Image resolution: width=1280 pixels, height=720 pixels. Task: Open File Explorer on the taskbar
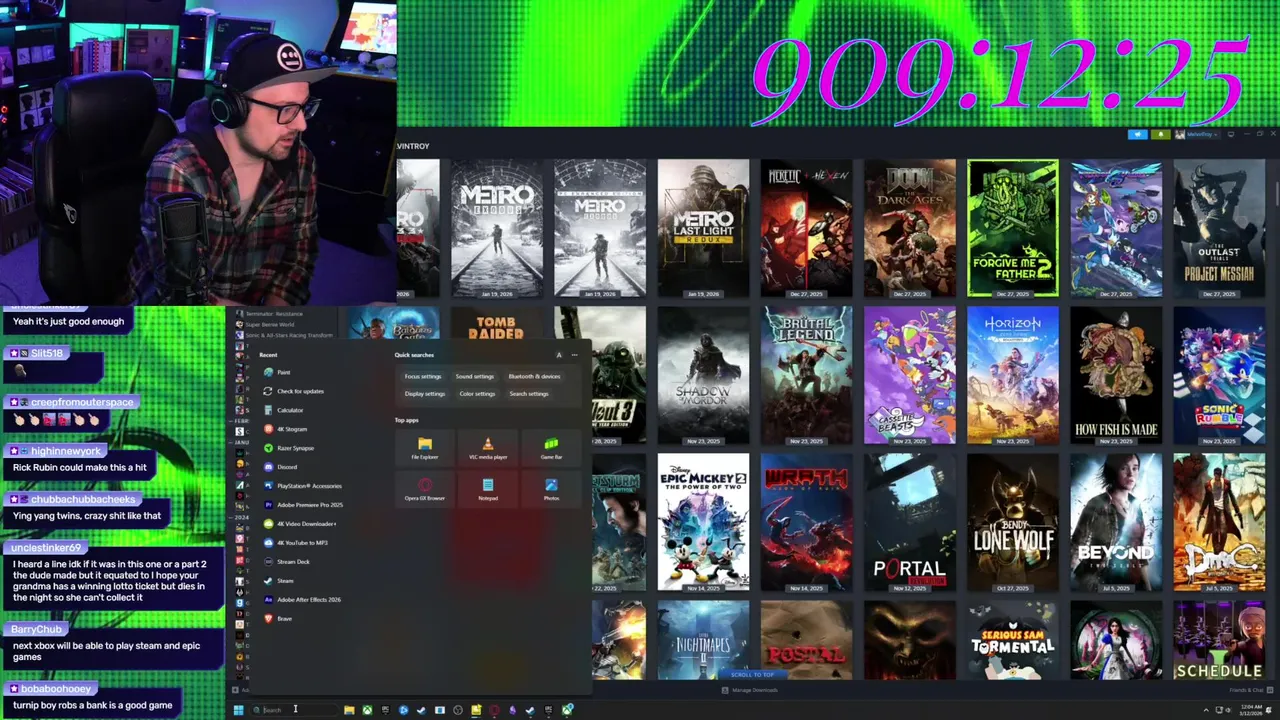tap(349, 710)
